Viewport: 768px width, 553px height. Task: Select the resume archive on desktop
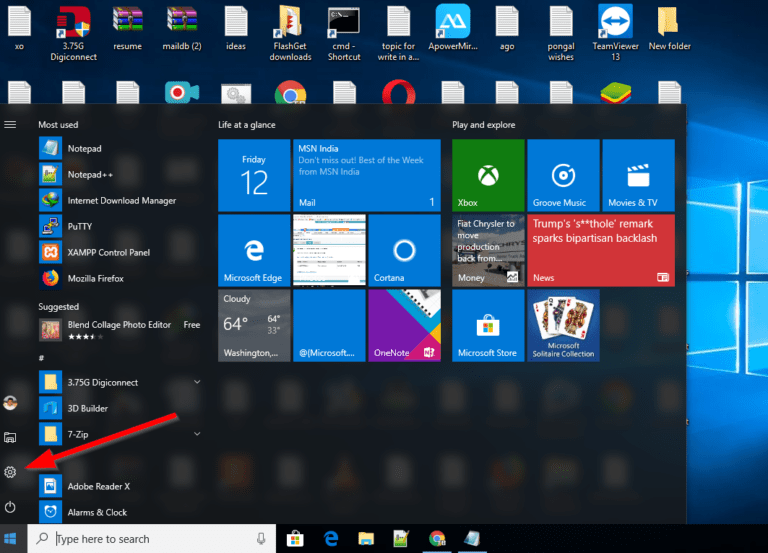pyautogui.click(x=127, y=28)
